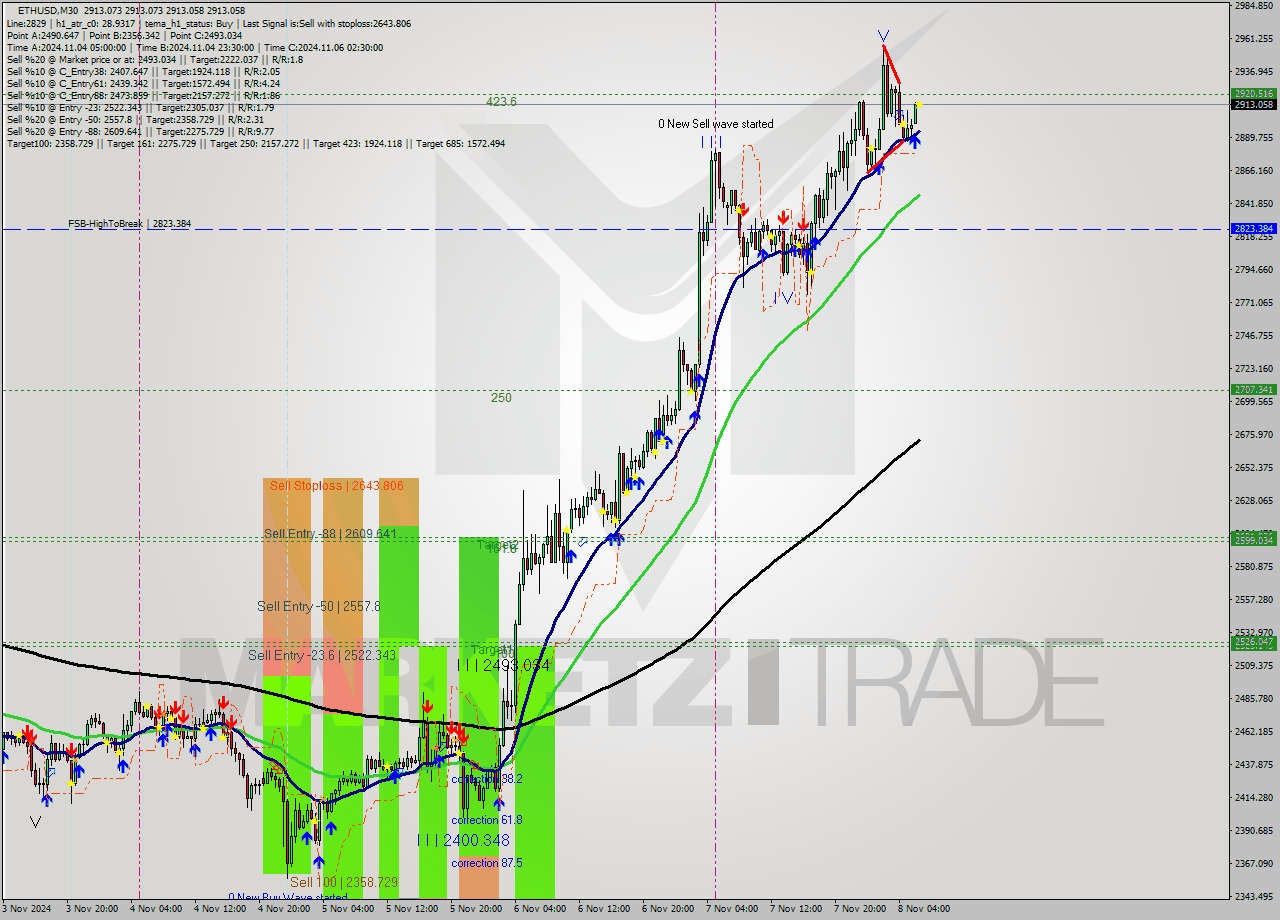Screen dimensions: 1280x920
Task: Select the 'Sell Entry -50 | 2557.8' label
Action: click(318, 606)
